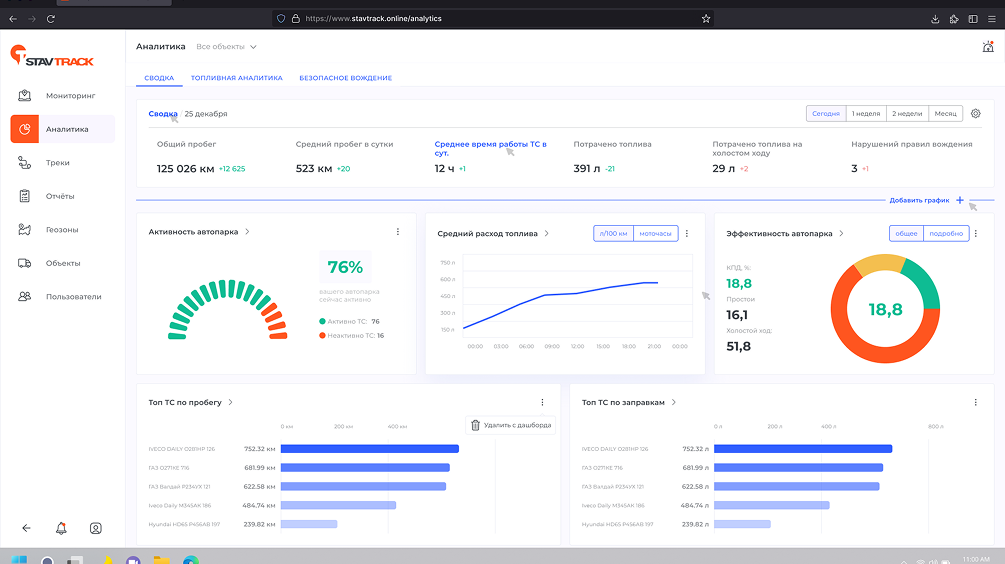The width and height of the screenshot is (1005, 564).
Task: Collapse sidebar with the back arrow
Action: 27,528
